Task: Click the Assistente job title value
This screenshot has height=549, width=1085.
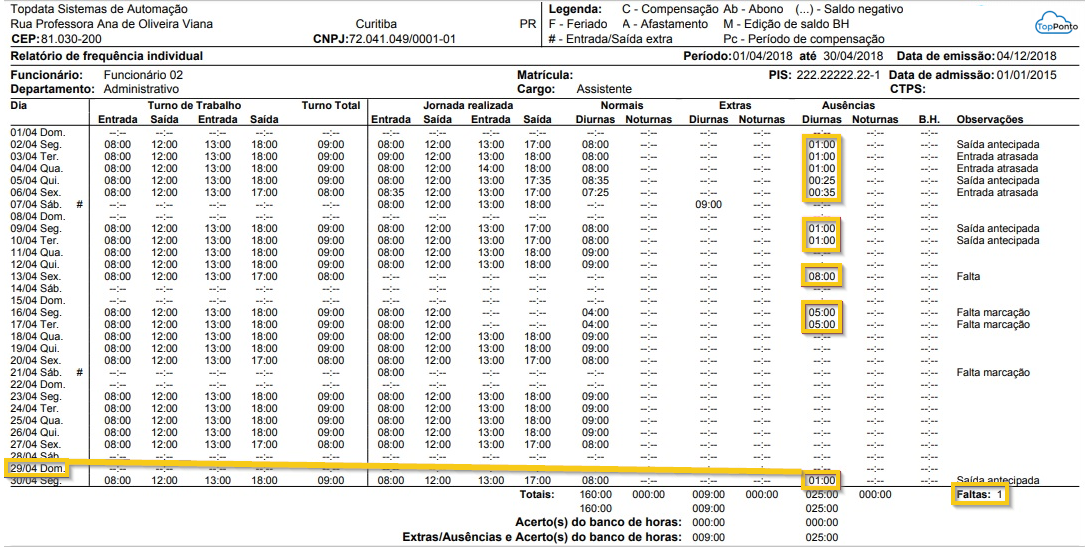Action: (604, 89)
